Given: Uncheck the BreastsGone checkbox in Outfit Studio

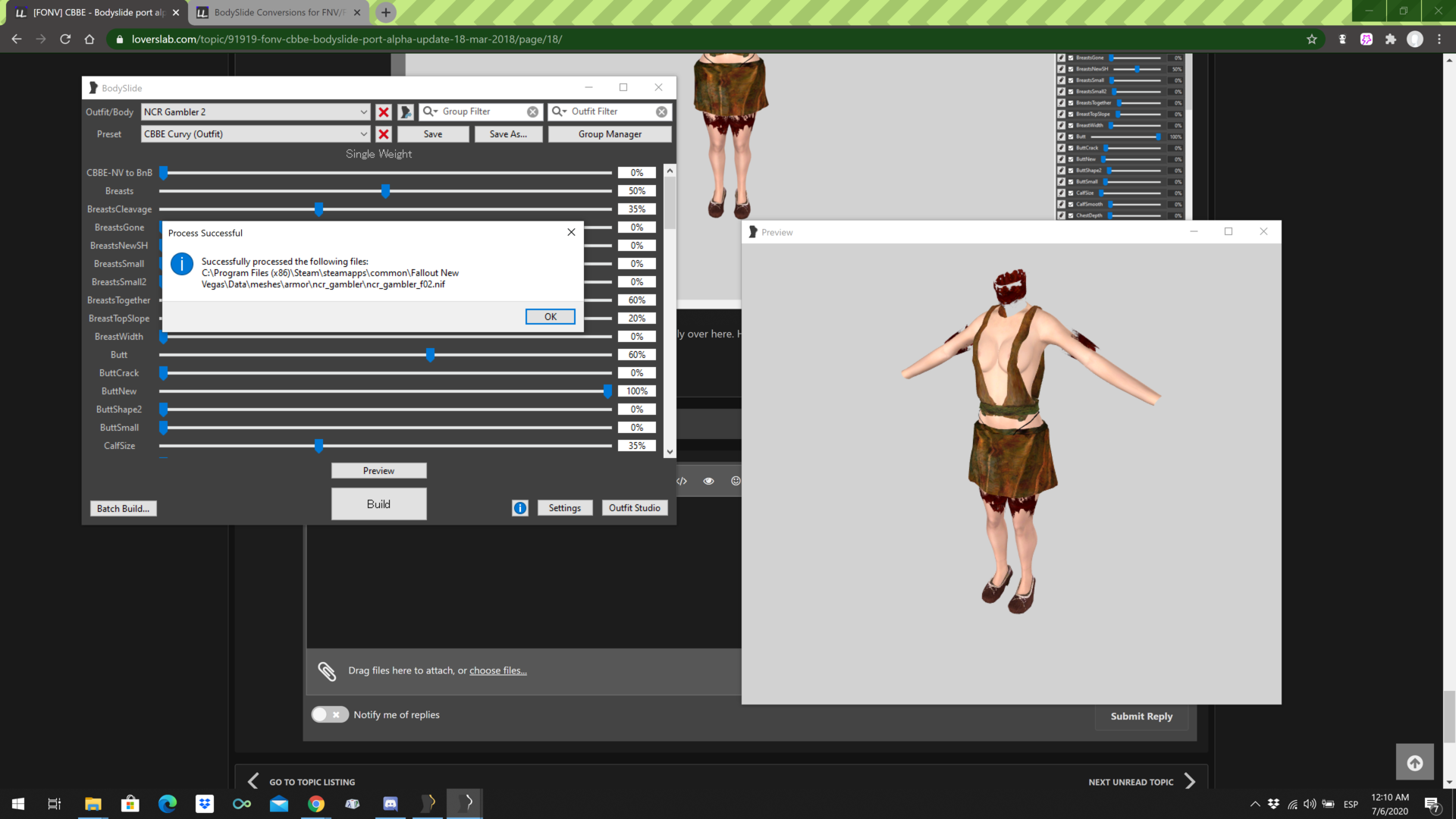Looking at the screenshot, I should [x=1071, y=58].
